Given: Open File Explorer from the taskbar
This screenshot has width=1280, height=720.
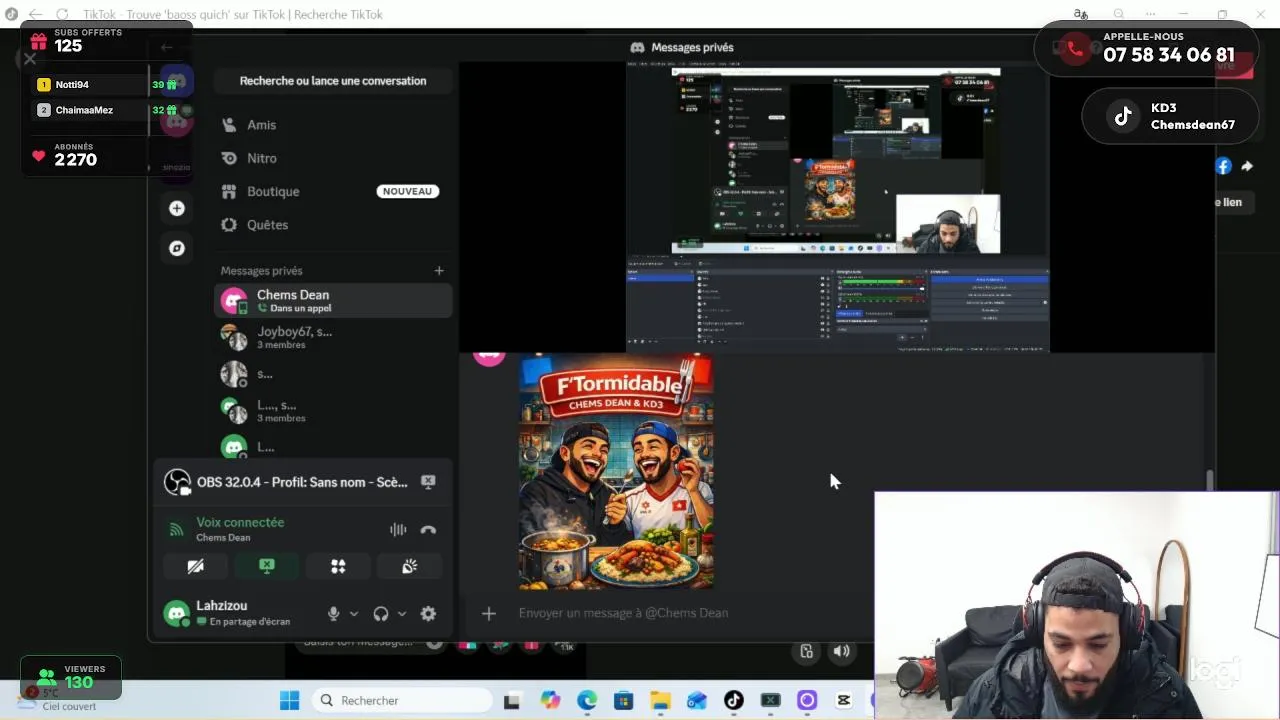Looking at the screenshot, I should (x=660, y=700).
